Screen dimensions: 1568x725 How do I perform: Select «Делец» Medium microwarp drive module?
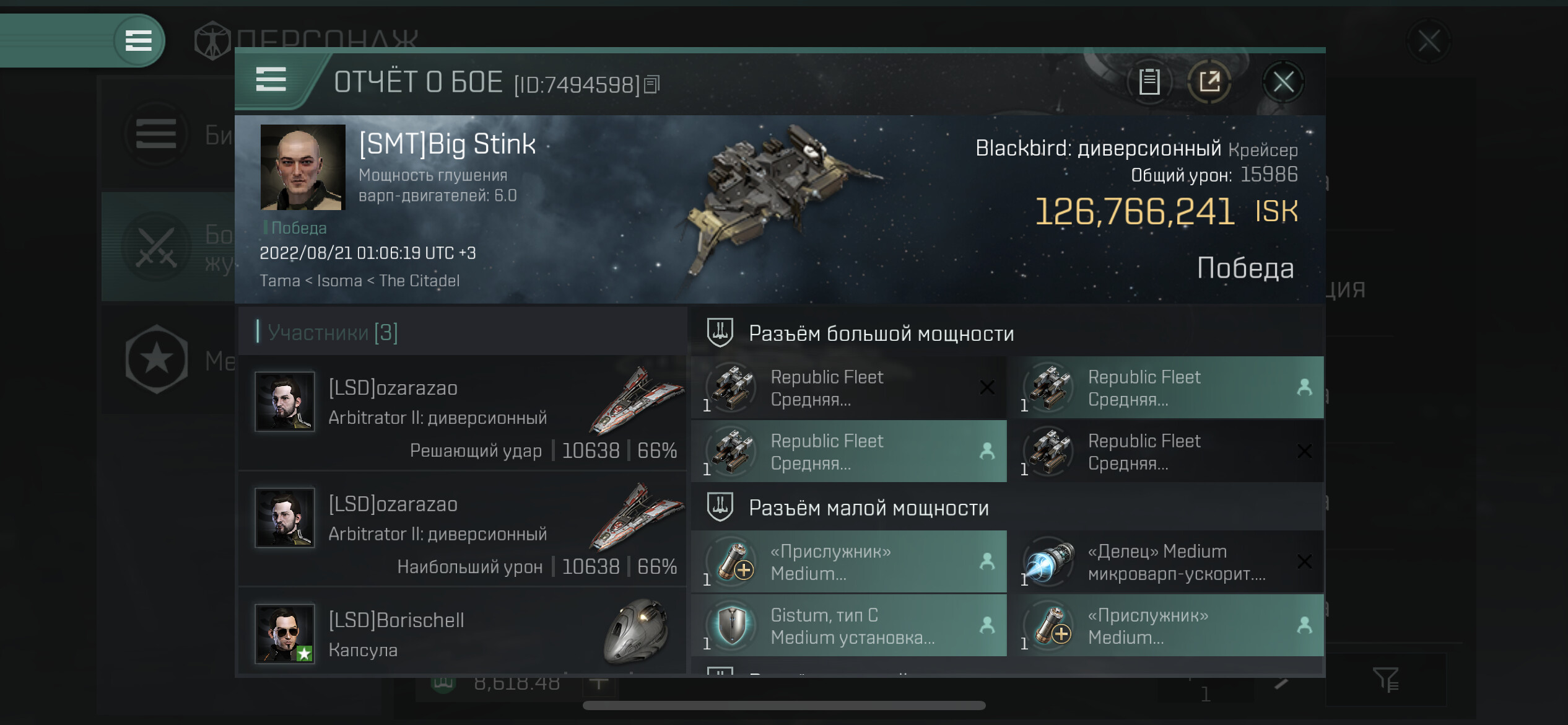click(x=1165, y=562)
